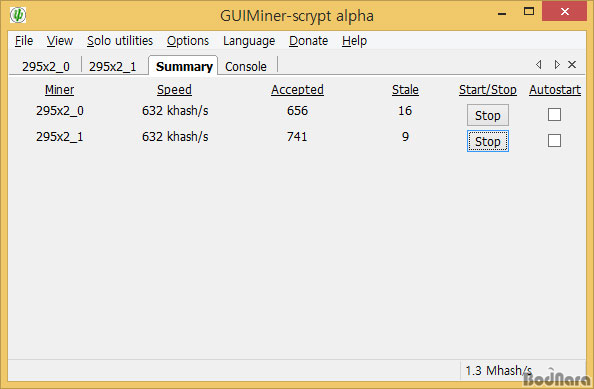The width and height of the screenshot is (594, 389).
Task: Open the Help menu
Action: point(354,41)
